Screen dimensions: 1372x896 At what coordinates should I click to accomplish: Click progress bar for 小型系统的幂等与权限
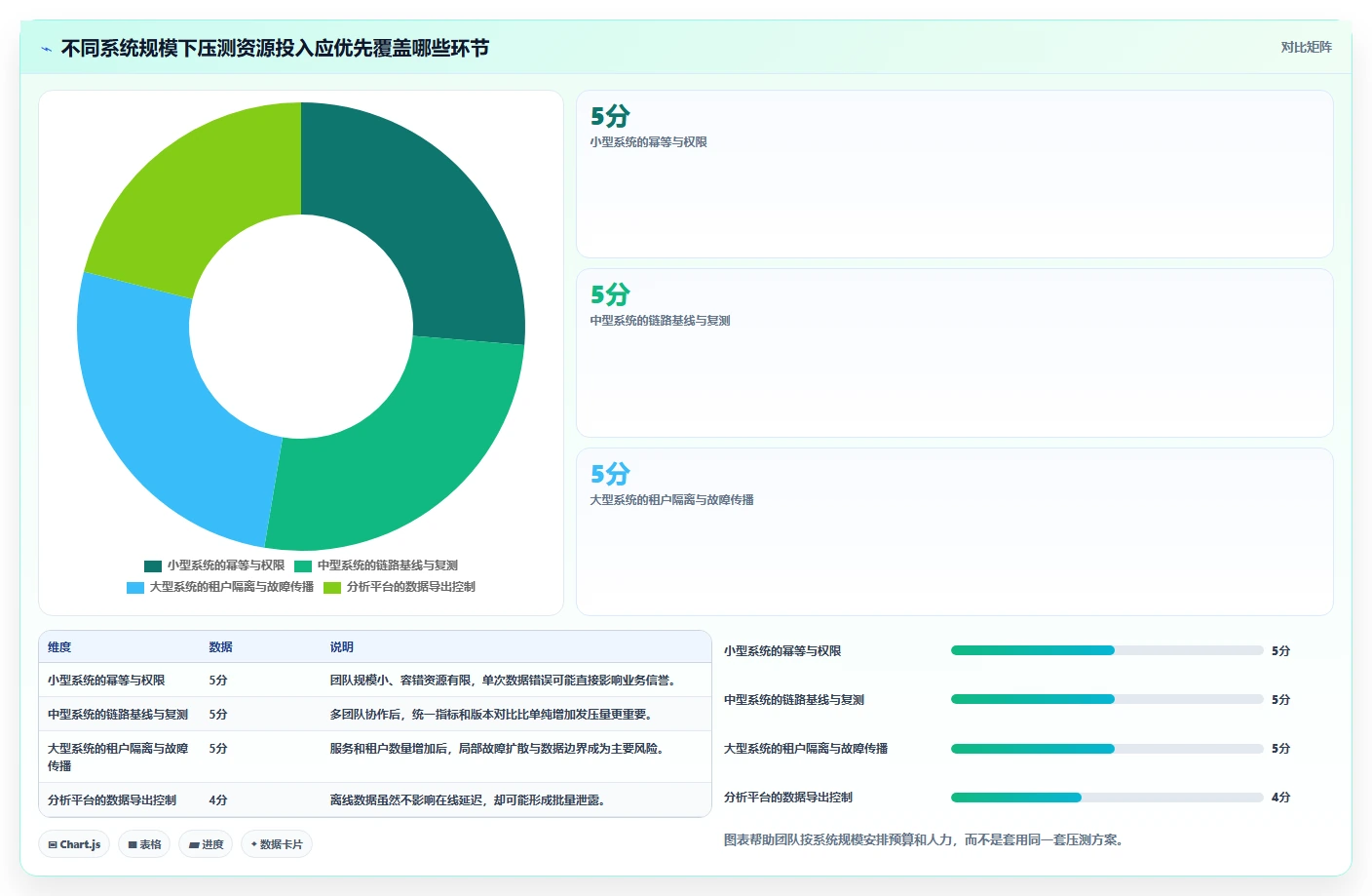tap(1107, 650)
